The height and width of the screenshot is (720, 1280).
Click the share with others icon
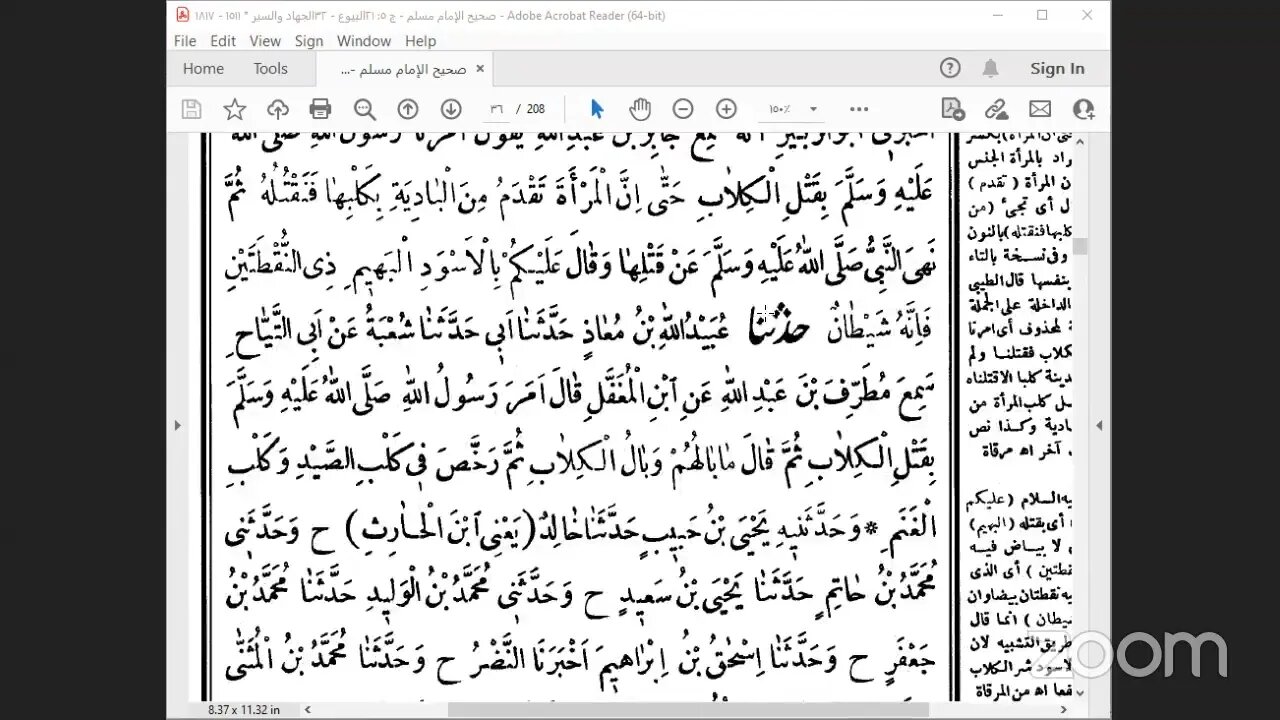point(1083,109)
